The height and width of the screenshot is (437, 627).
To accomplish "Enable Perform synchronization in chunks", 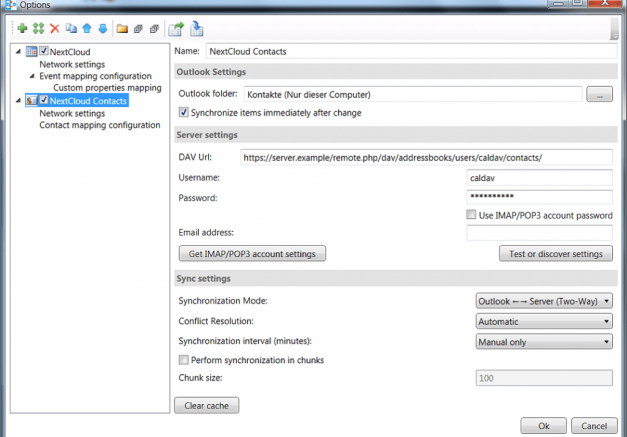I will (184, 360).
